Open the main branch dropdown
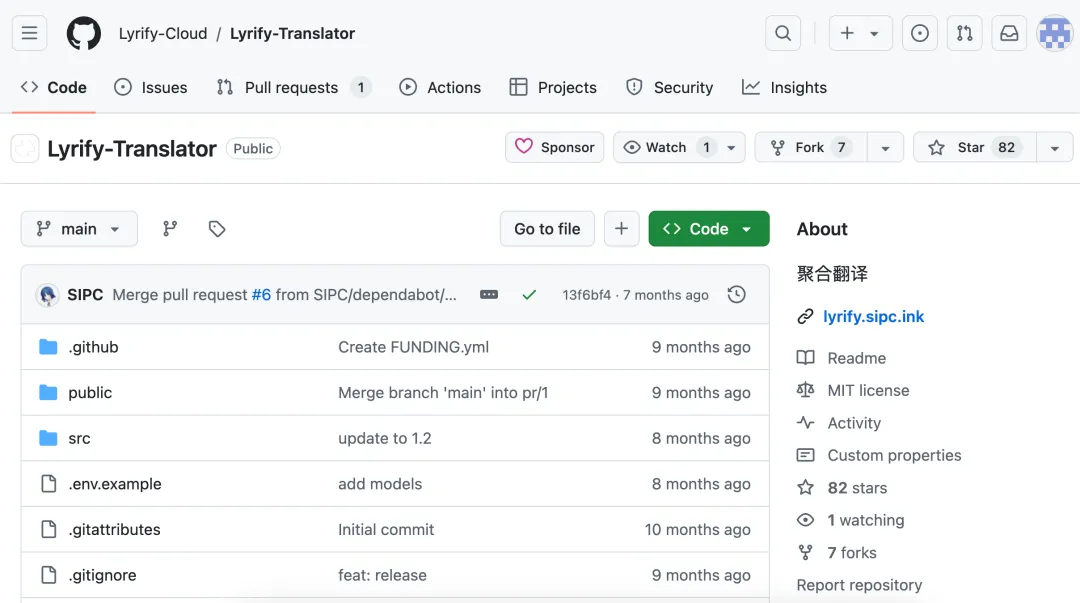Viewport: 1080px width, 603px height. point(79,229)
